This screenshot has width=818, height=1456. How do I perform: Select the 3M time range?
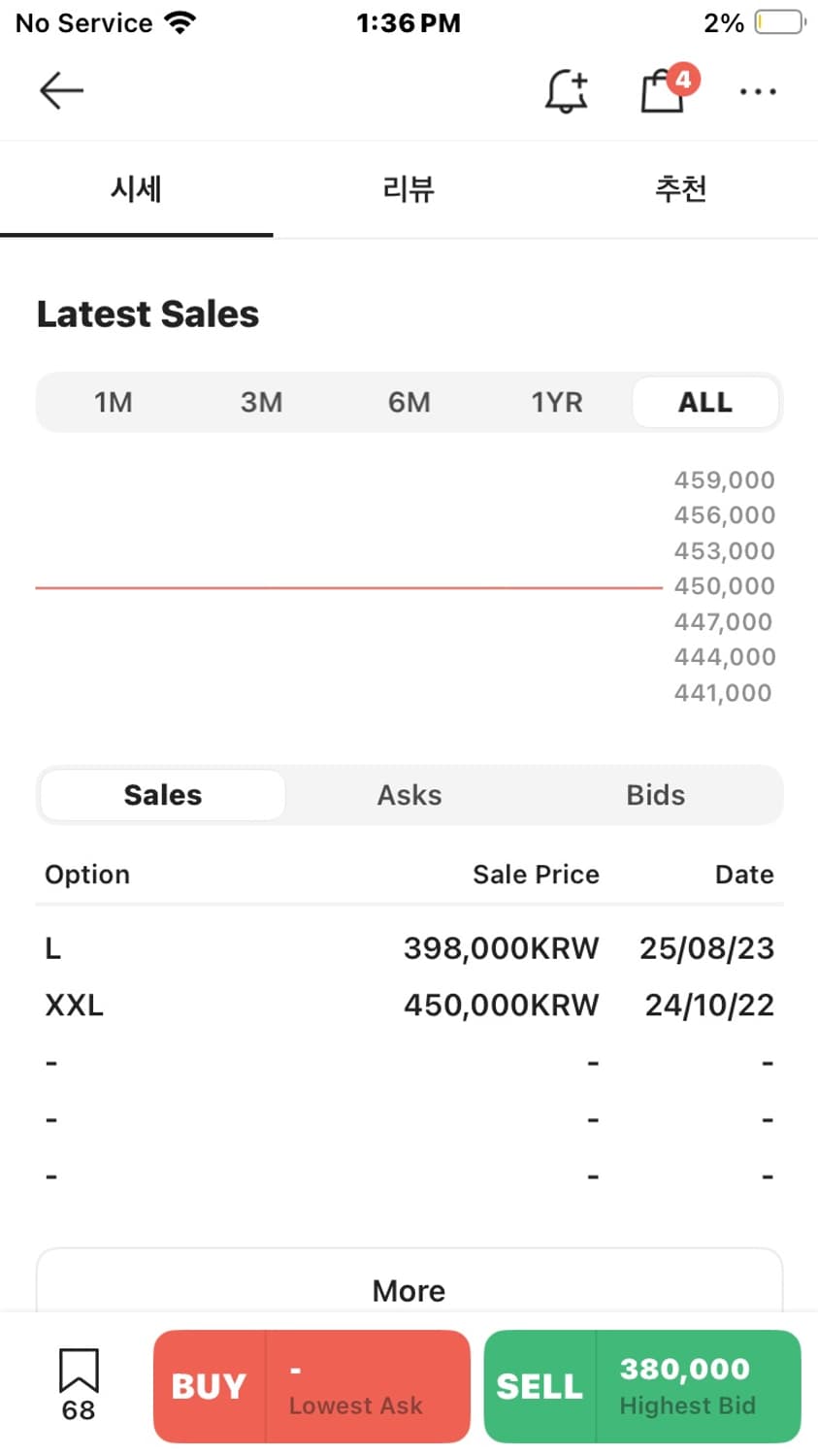[x=261, y=402]
